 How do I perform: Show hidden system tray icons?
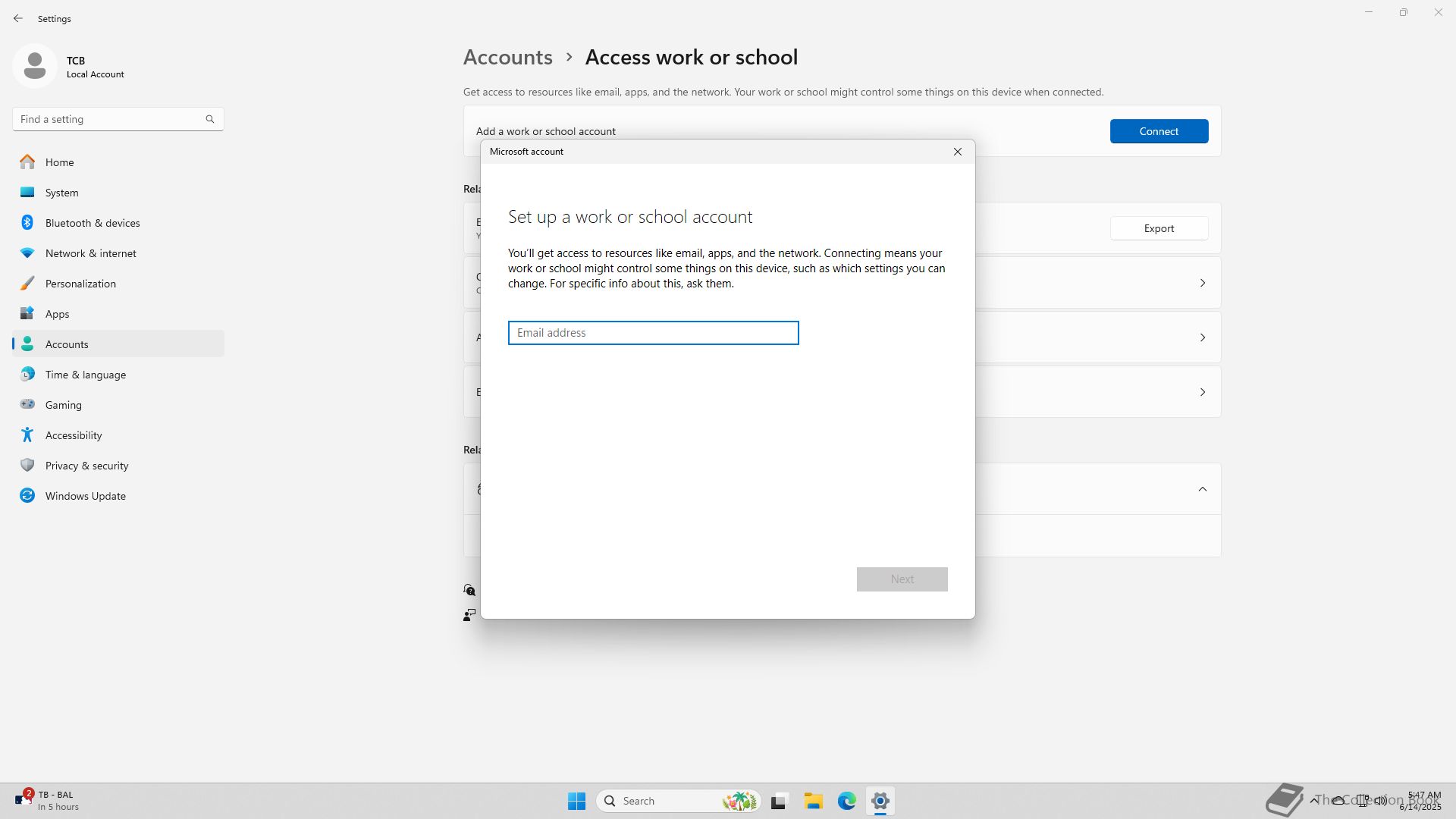pos(1313,800)
